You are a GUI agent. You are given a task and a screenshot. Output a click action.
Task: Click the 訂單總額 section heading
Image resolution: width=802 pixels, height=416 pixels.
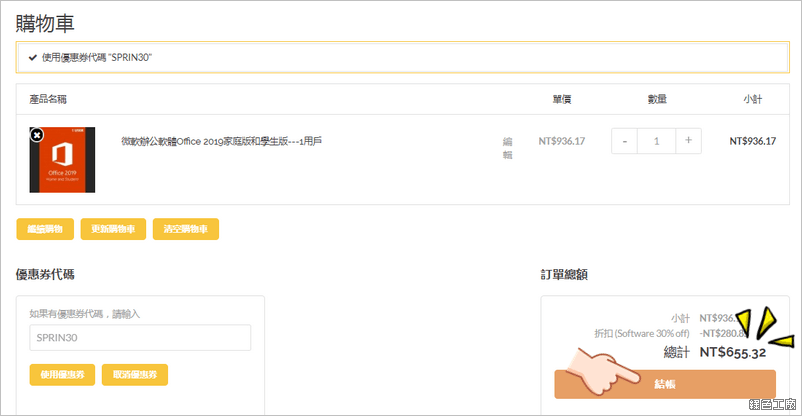[x=564, y=274]
